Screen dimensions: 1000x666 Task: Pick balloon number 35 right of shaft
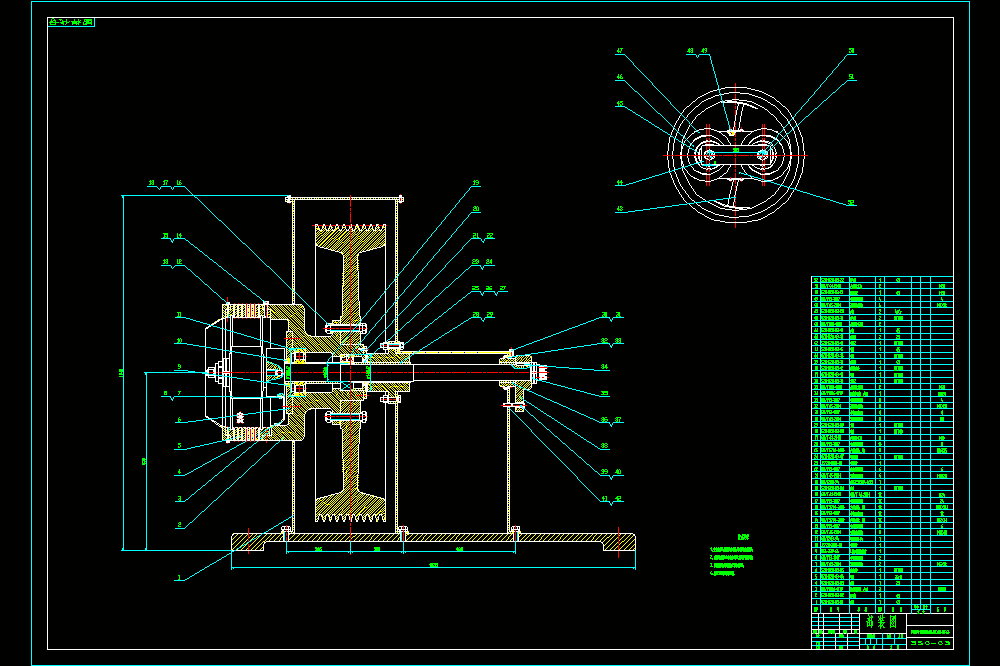[604, 394]
